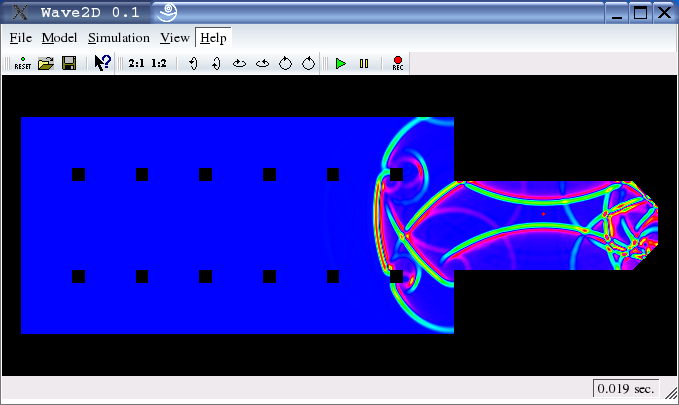Start the simulation with the green play button
This screenshot has width=679, height=405.
[341, 64]
